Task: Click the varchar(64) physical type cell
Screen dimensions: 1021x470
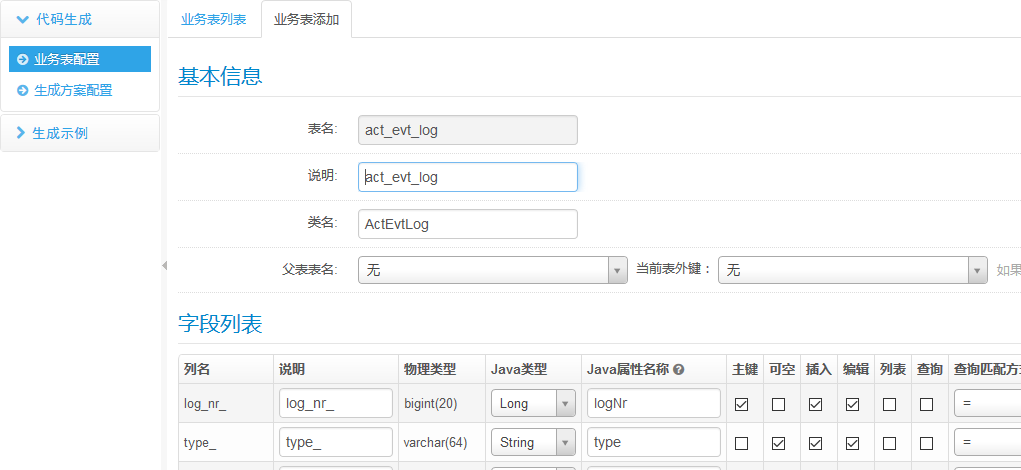Action: 441,443
